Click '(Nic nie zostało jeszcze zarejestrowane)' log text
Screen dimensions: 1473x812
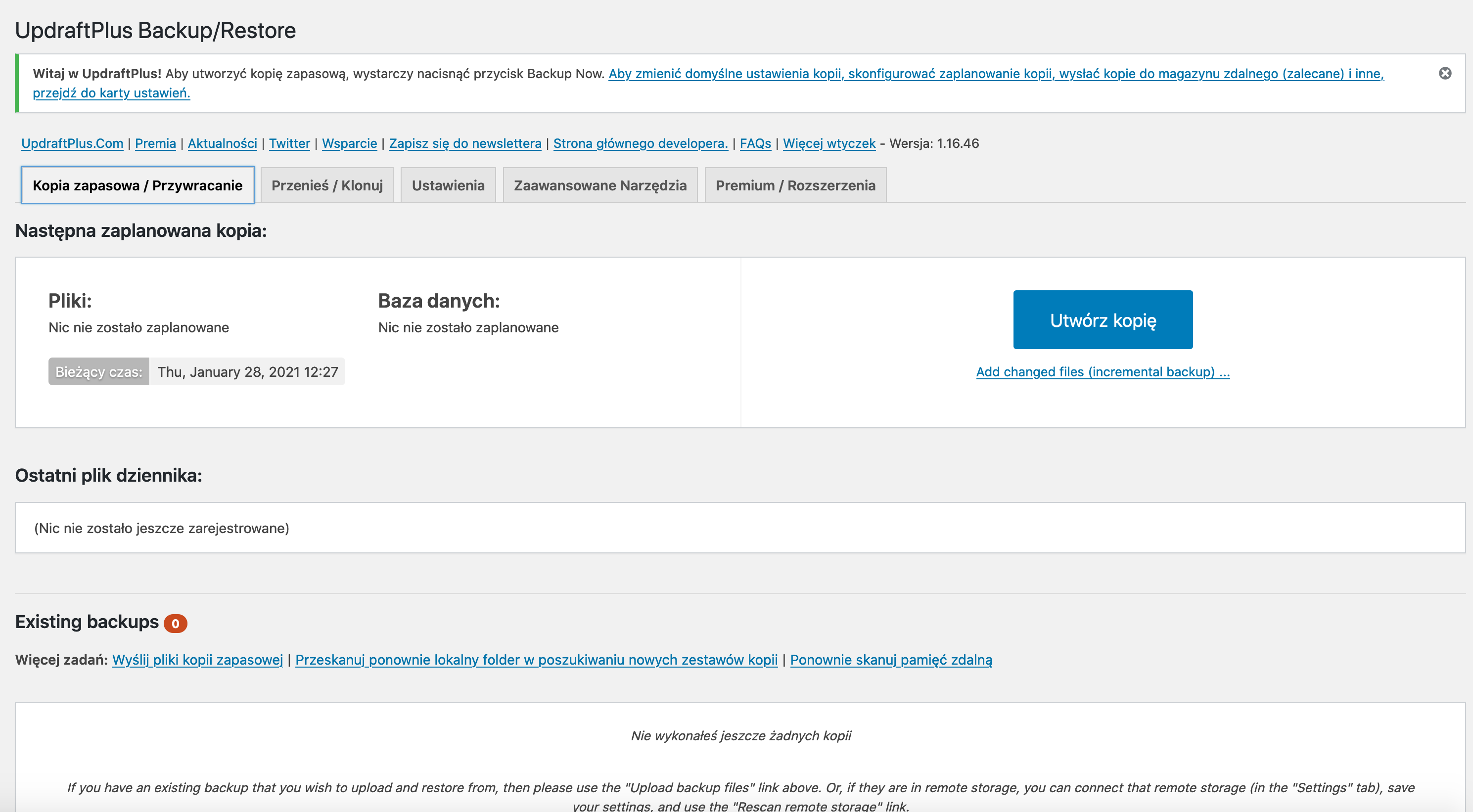pos(162,528)
